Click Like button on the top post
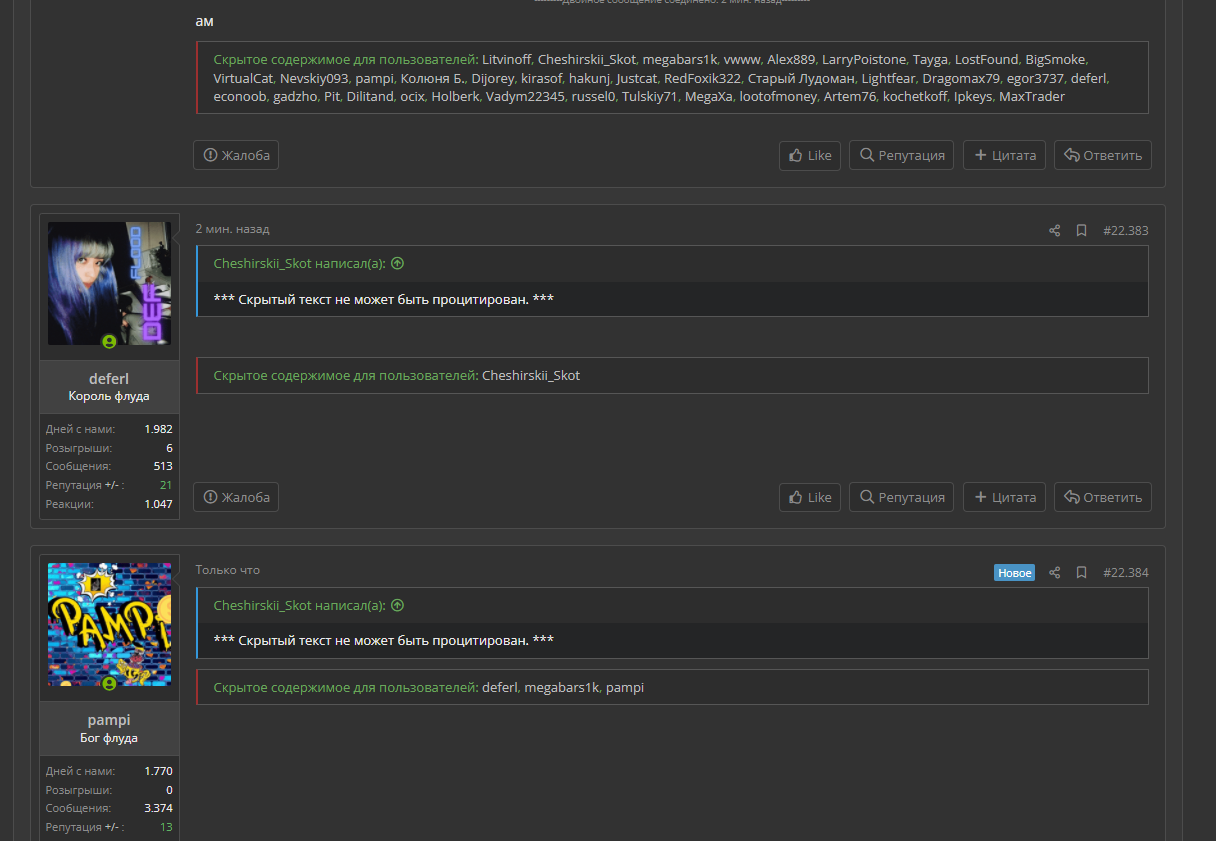Image resolution: width=1216 pixels, height=841 pixels. [810, 155]
